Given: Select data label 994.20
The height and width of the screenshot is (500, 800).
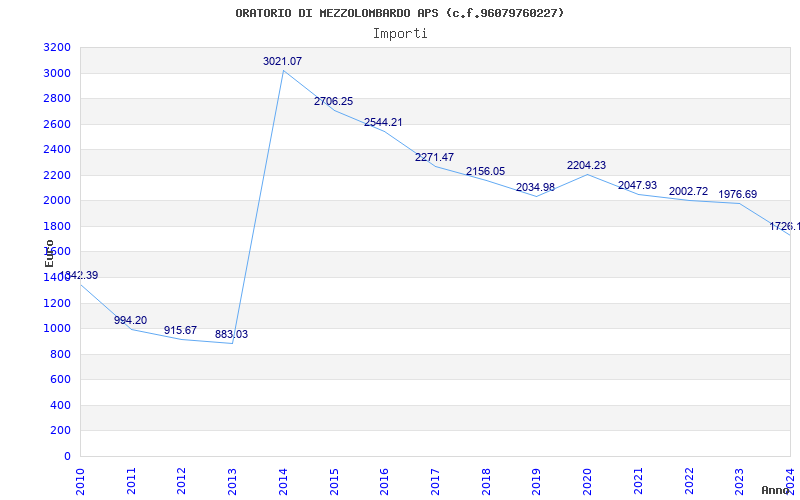Looking at the screenshot, I should (x=130, y=320).
